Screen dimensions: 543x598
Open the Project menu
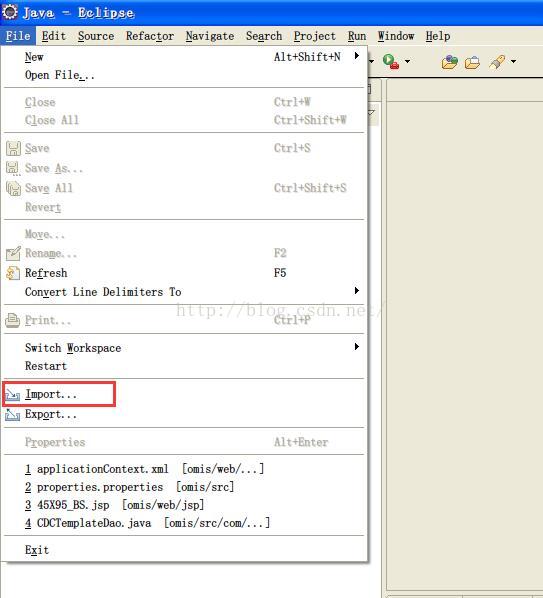tap(315, 36)
